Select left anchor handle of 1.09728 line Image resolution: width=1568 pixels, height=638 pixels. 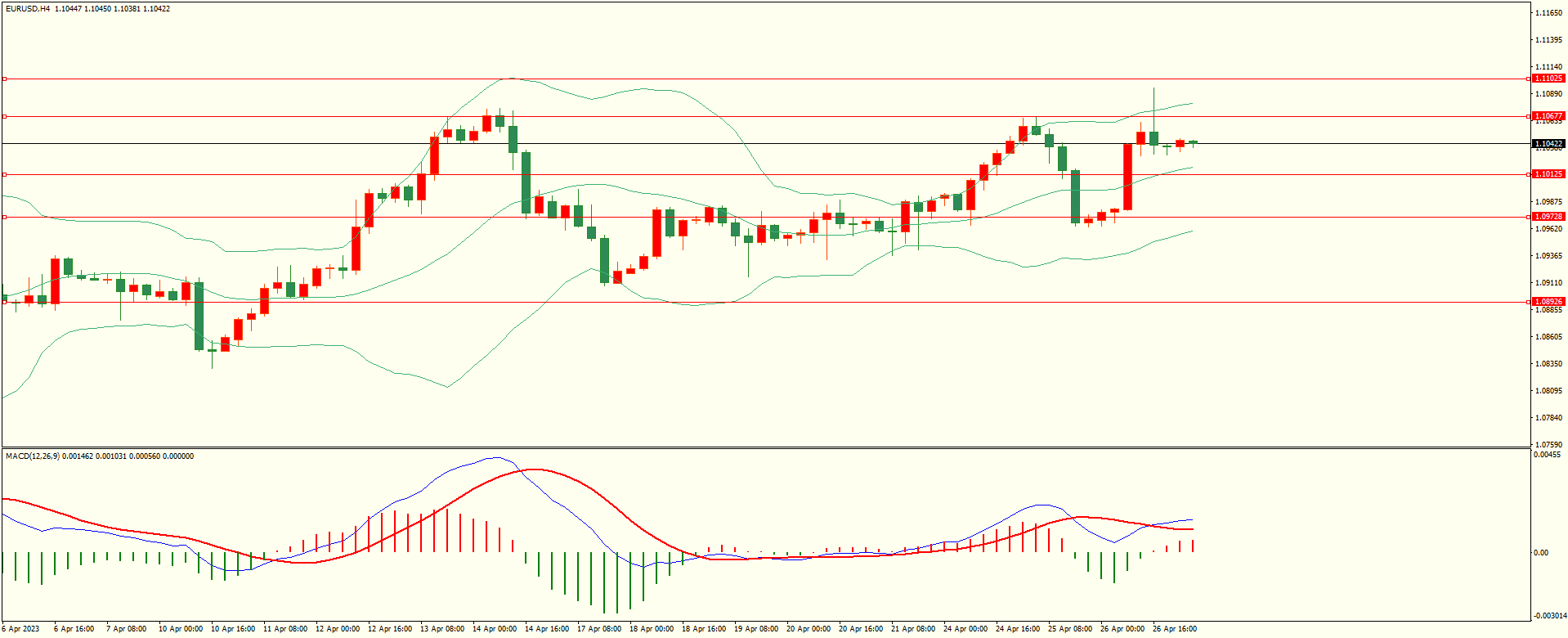tap(5, 217)
